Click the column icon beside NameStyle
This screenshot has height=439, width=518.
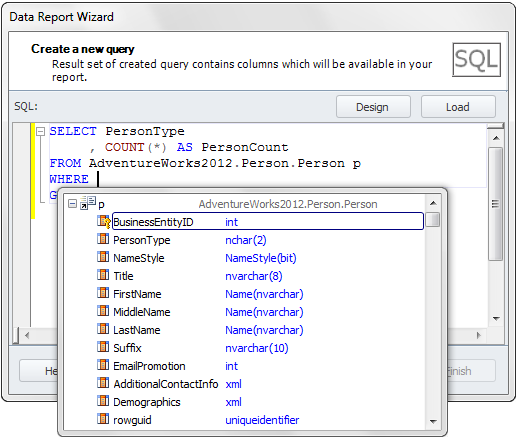103,257
